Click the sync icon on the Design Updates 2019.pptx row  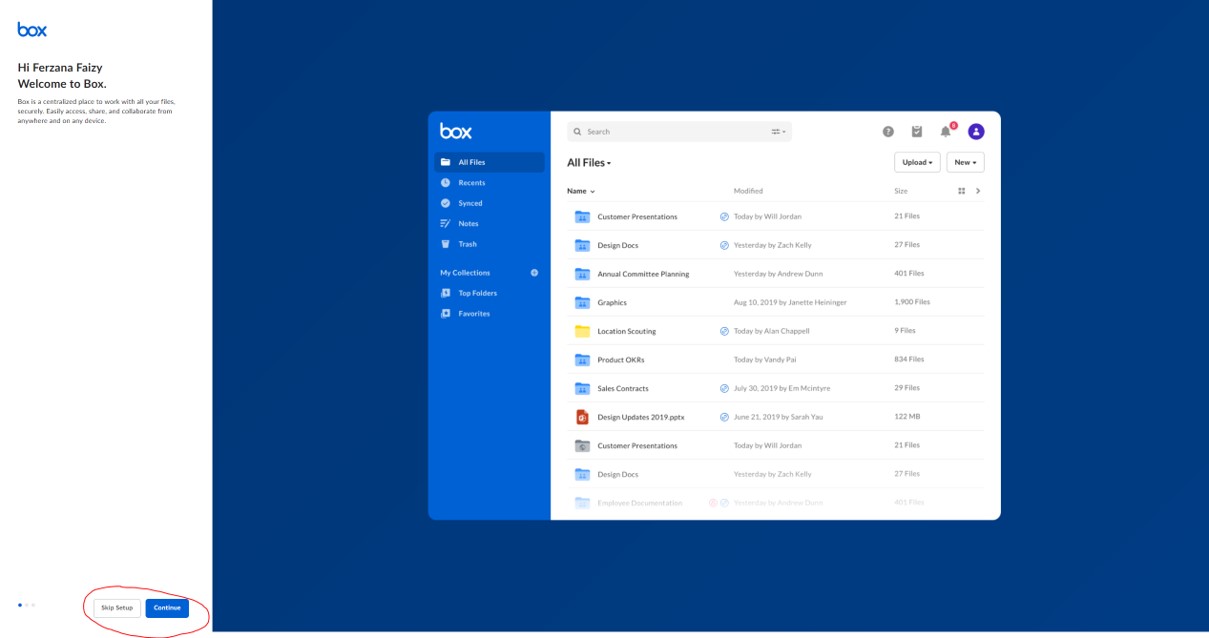click(725, 417)
